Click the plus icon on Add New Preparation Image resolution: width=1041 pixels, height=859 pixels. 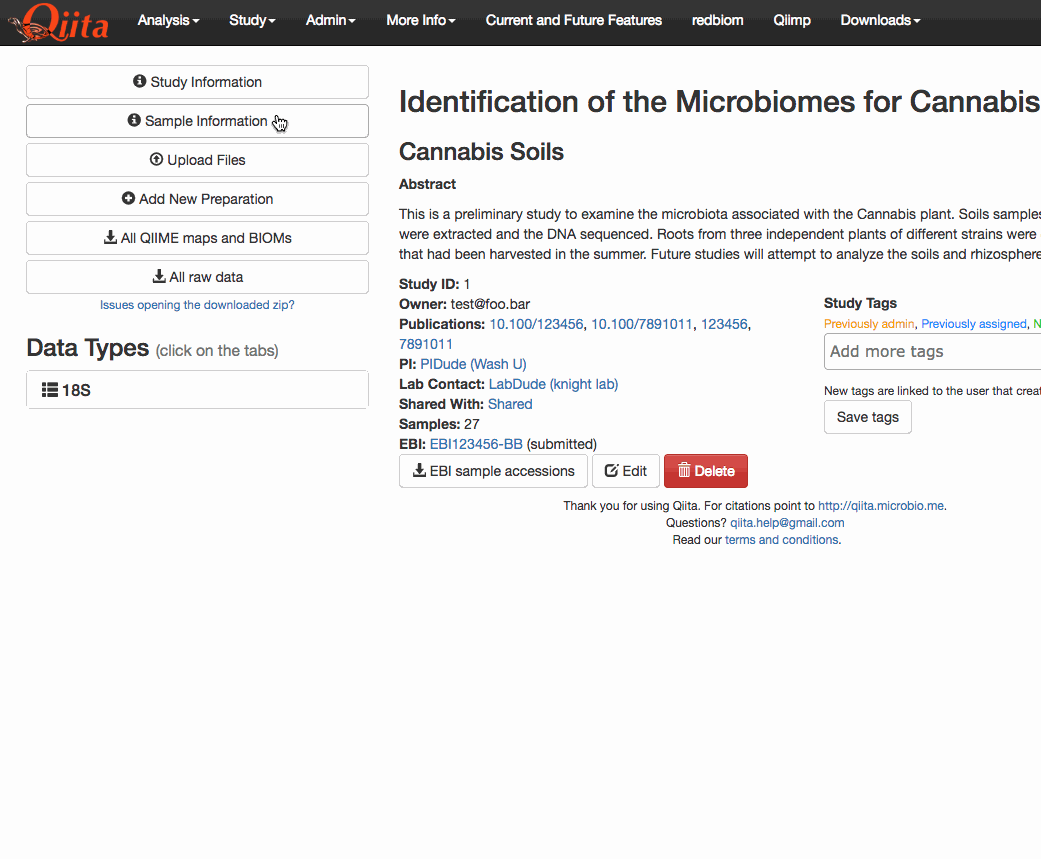coord(128,199)
